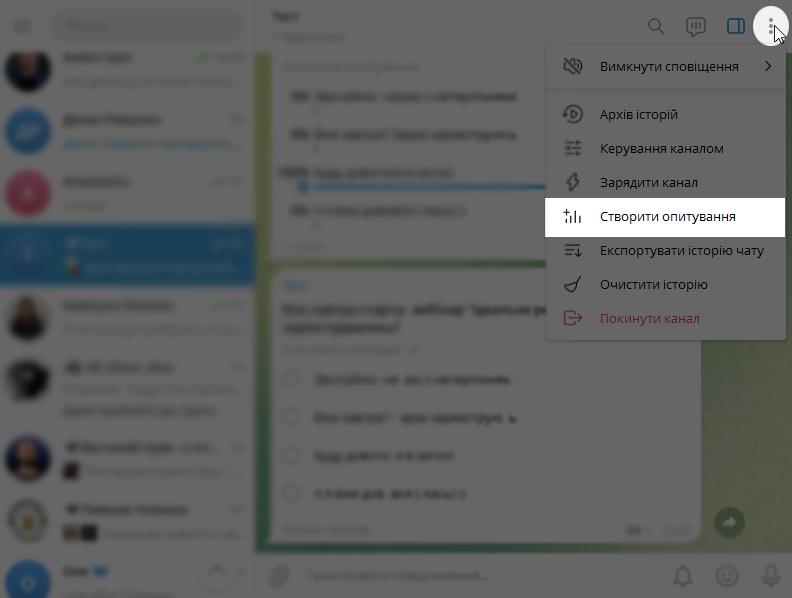792x598 pixels.
Task: Click the forward arrow share button
Action: tap(729, 522)
